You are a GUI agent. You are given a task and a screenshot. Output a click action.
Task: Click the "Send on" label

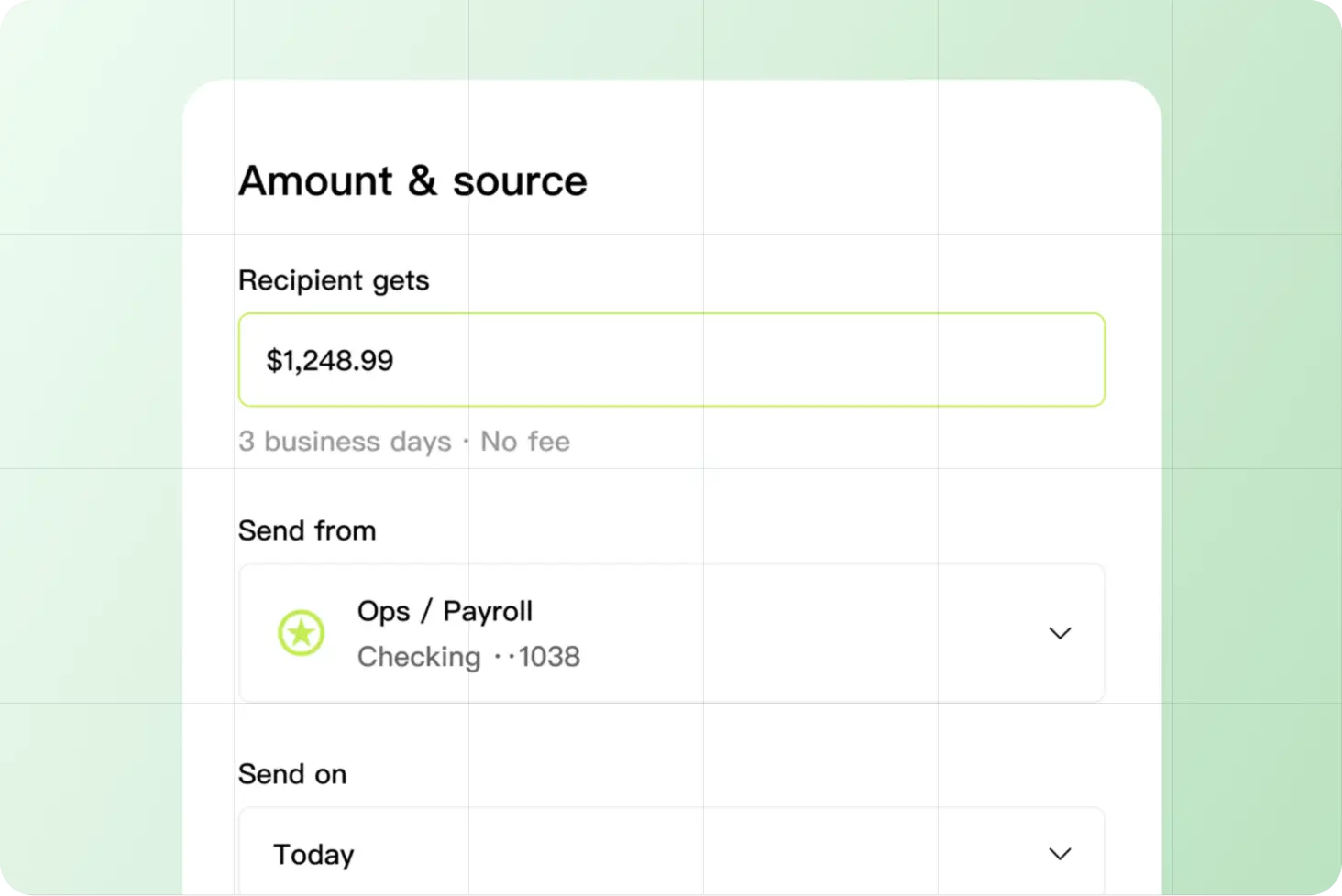point(292,774)
